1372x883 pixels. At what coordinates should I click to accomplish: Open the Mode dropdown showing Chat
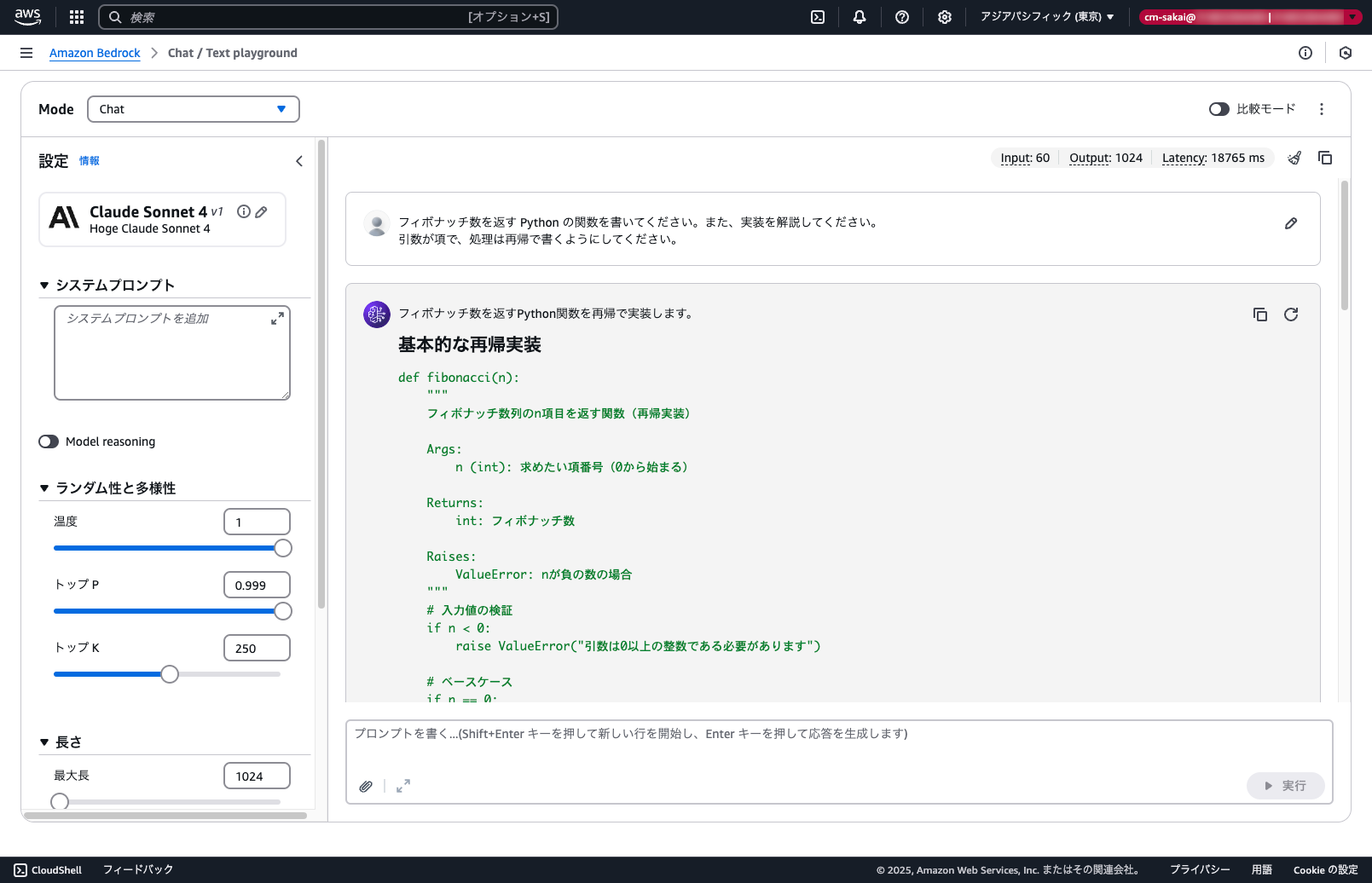[x=194, y=109]
